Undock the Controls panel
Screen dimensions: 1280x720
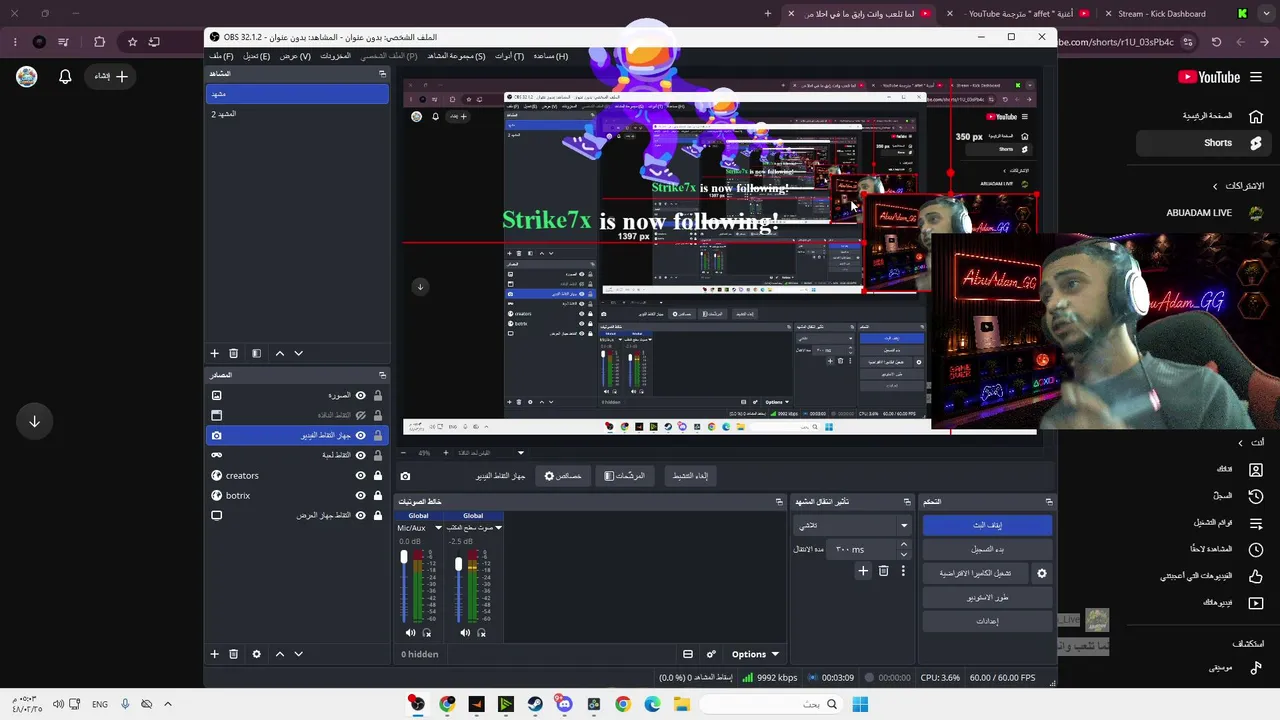tap(1049, 502)
